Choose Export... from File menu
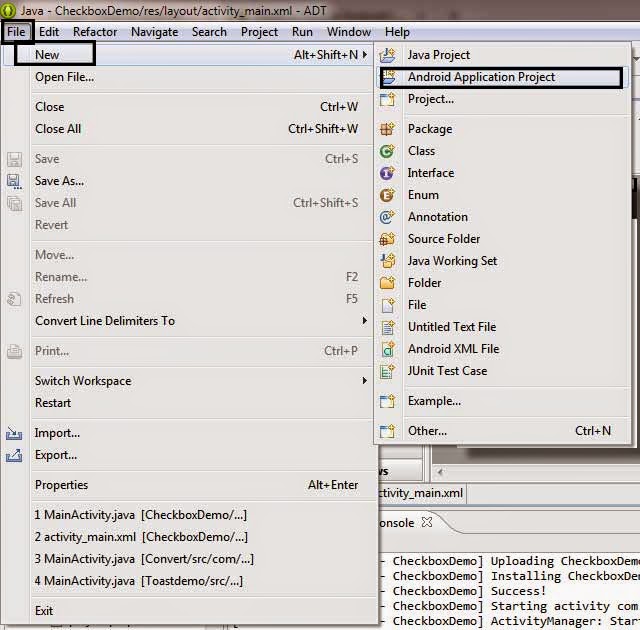 point(188,455)
